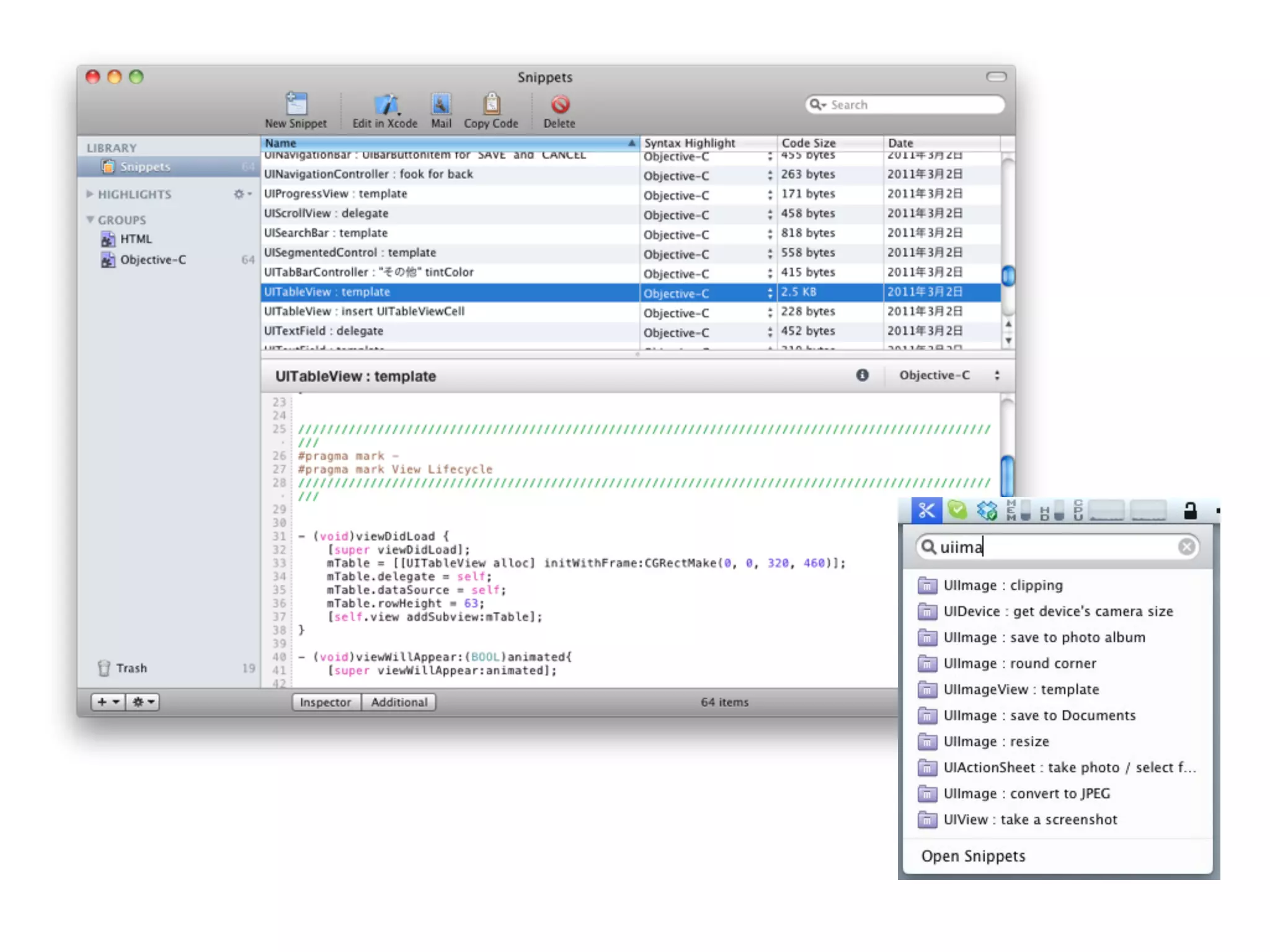
Task: Choose Open Snippets in popup menu
Action: [973, 856]
